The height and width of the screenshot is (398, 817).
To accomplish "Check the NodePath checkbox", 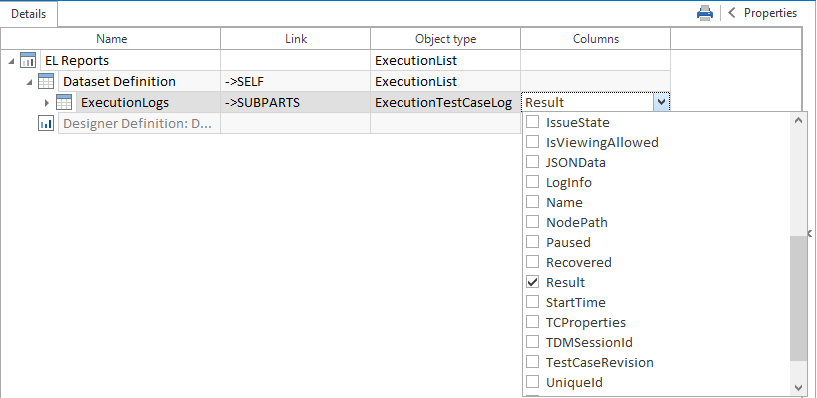I will click(533, 222).
